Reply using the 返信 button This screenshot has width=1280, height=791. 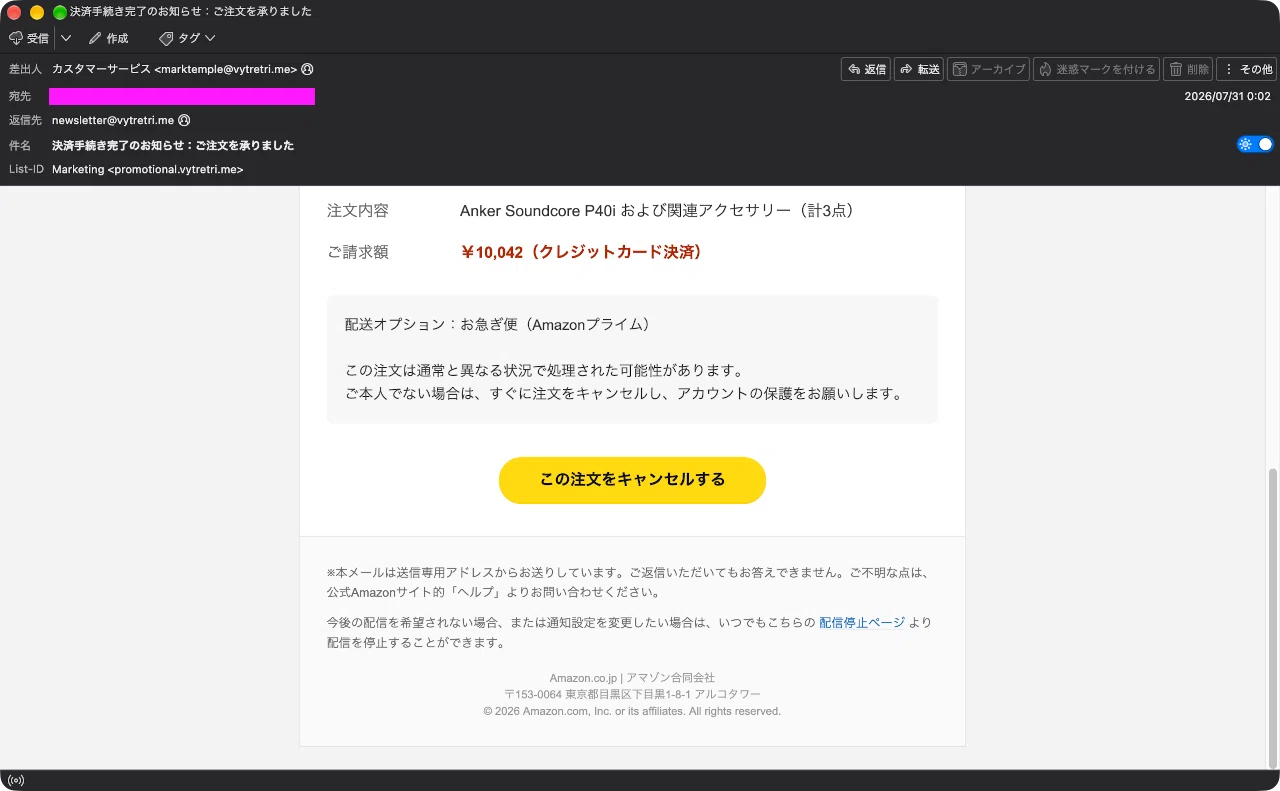[x=866, y=69]
